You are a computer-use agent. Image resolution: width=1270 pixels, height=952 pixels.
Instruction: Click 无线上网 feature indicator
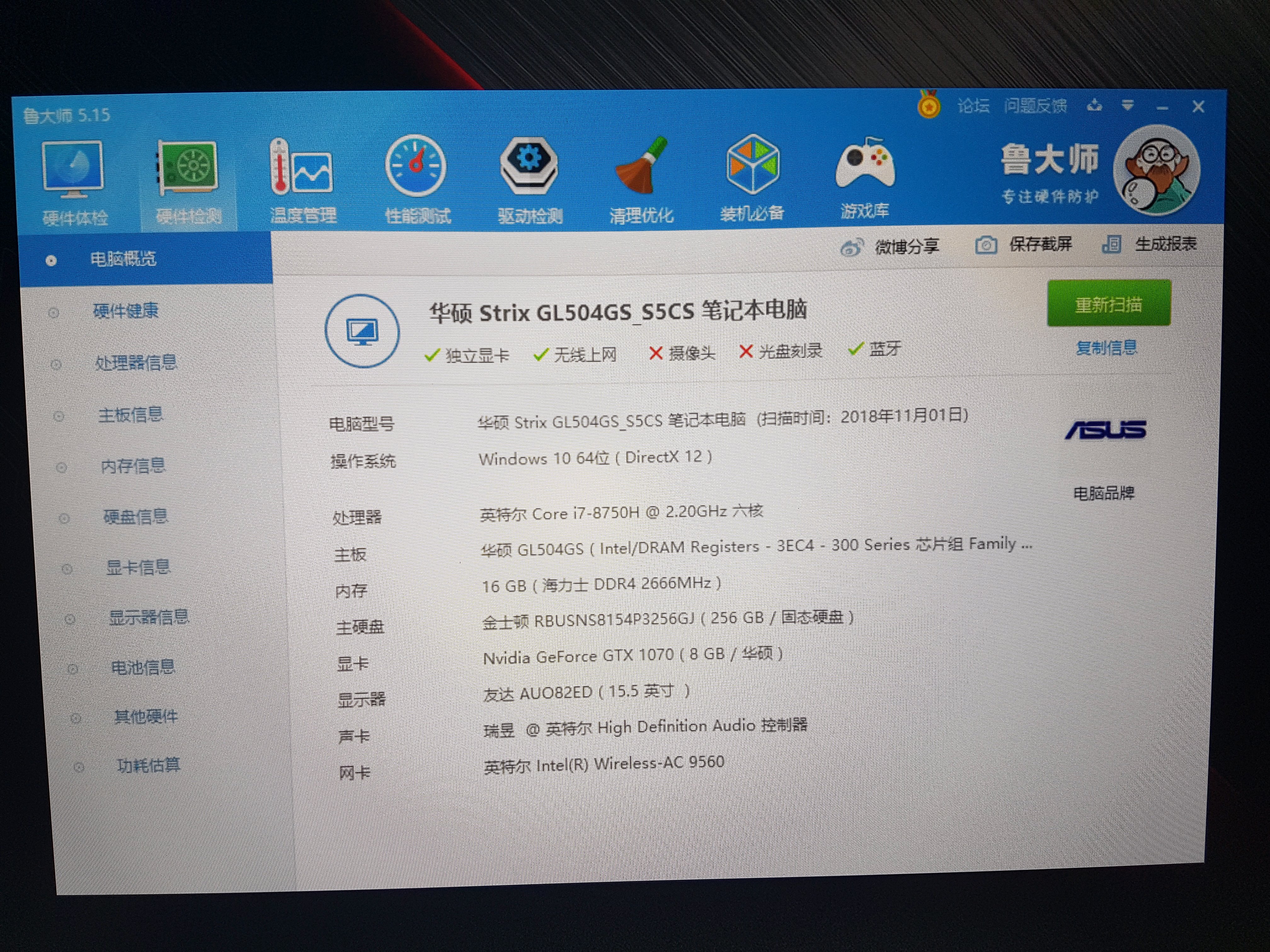pyautogui.click(x=575, y=354)
